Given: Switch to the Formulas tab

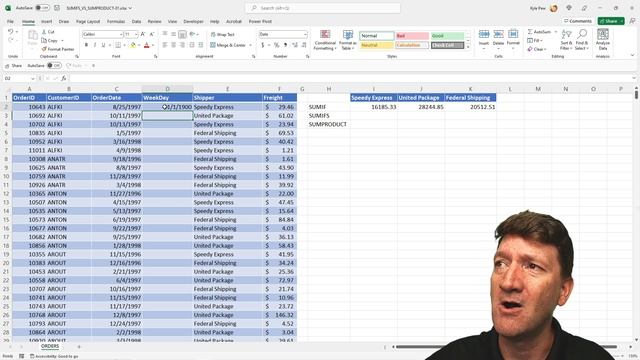Looking at the screenshot, I should pyautogui.click(x=116, y=21).
